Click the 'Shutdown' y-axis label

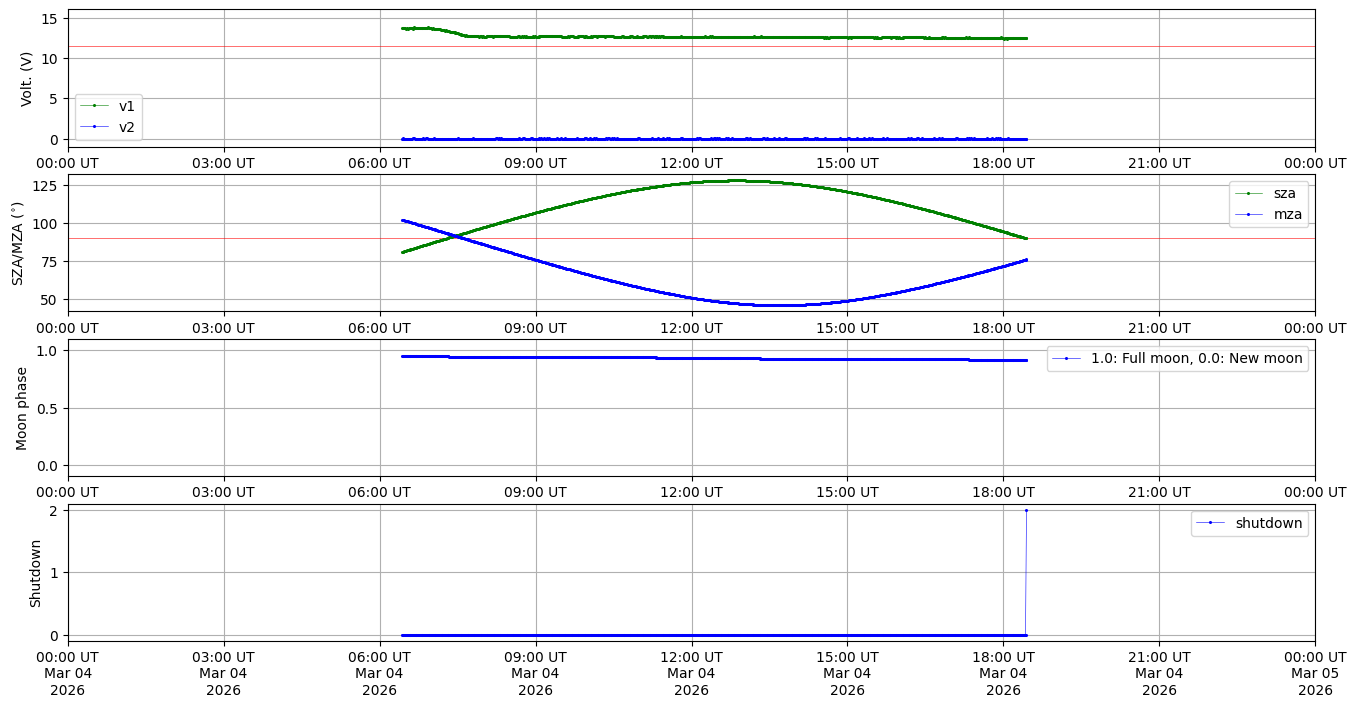[36, 573]
